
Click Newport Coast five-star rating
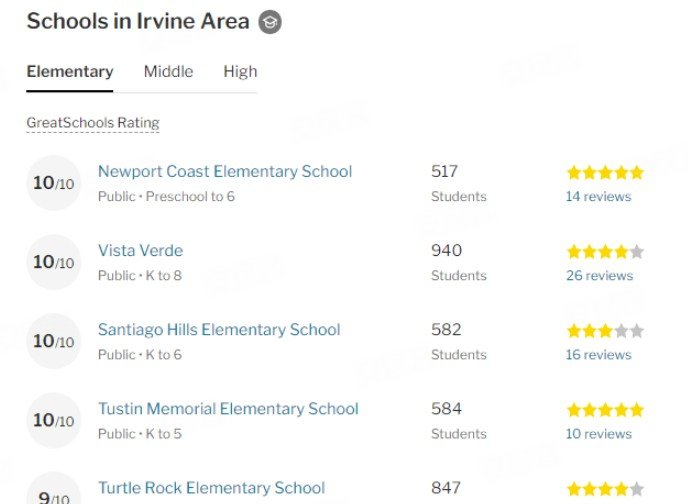[605, 173]
